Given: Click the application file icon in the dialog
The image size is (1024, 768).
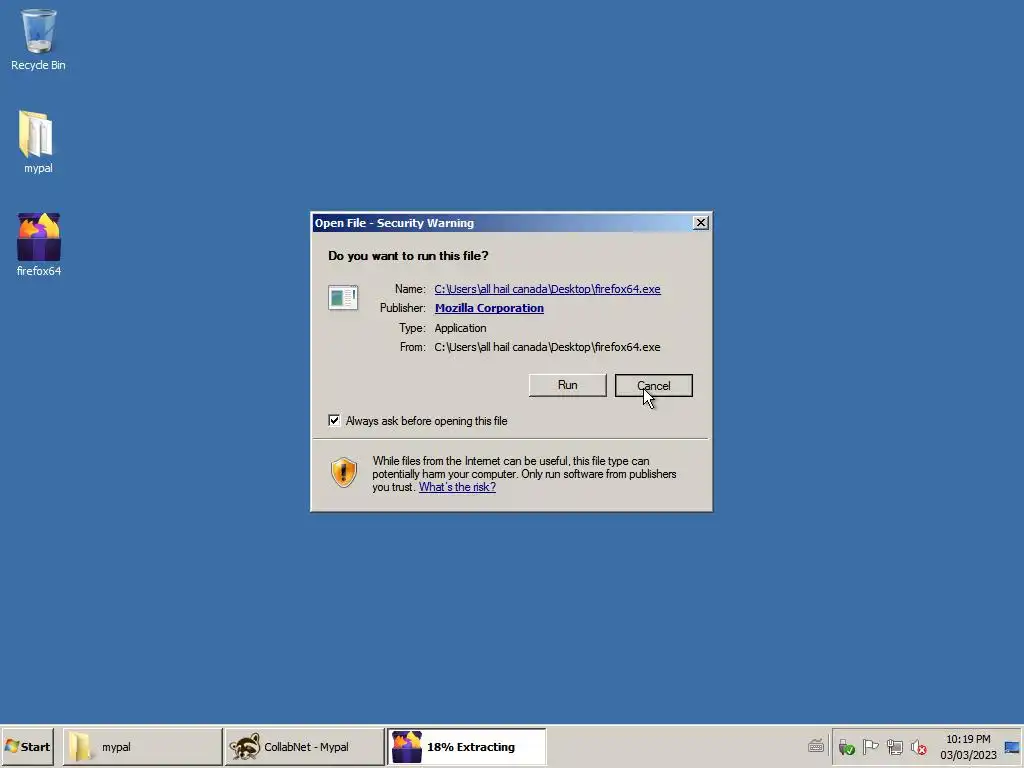Looking at the screenshot, I should [x=343, y=298].
